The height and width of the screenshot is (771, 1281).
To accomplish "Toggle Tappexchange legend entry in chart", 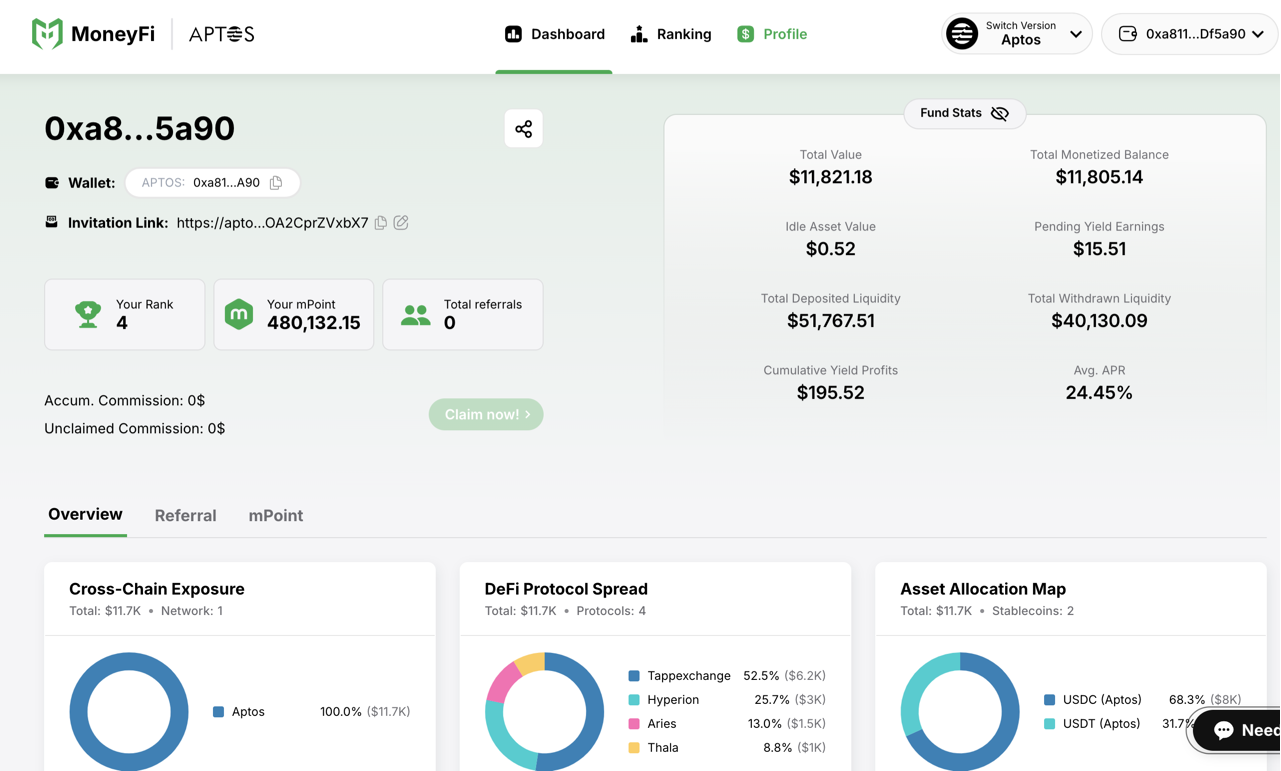I will (688, 676).
